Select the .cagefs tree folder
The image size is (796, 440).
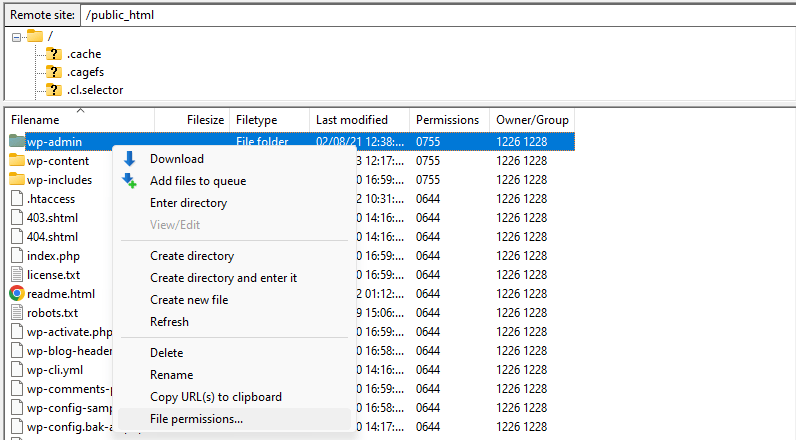tap(84, 72)
